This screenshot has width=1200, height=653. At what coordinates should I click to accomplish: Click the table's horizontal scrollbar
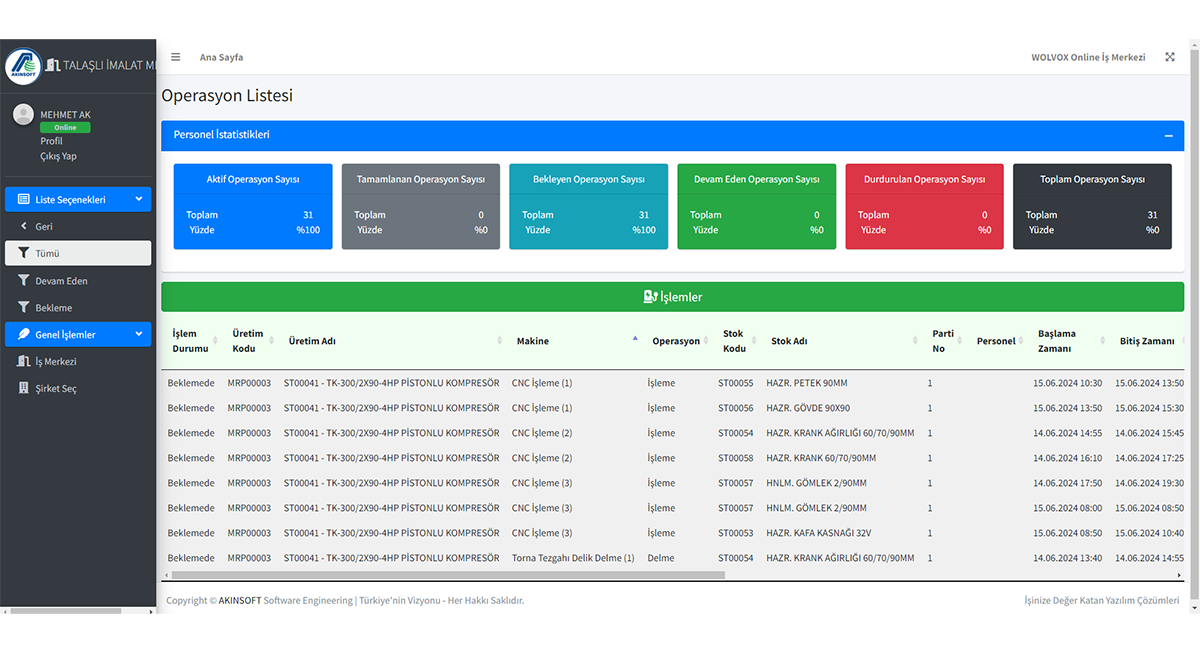[x=447, y=575]
